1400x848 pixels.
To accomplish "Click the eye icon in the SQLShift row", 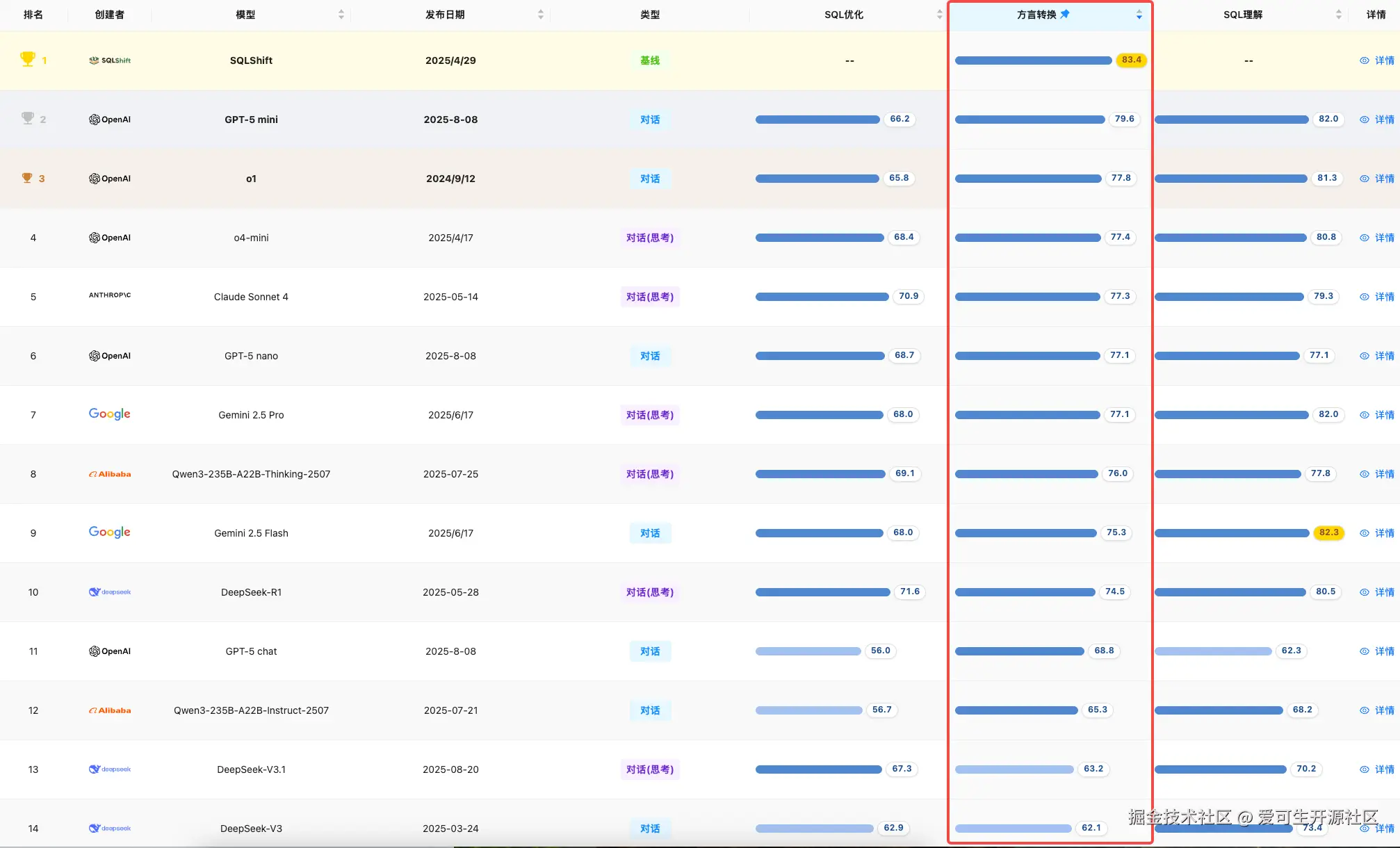I will pos(1365,60).
